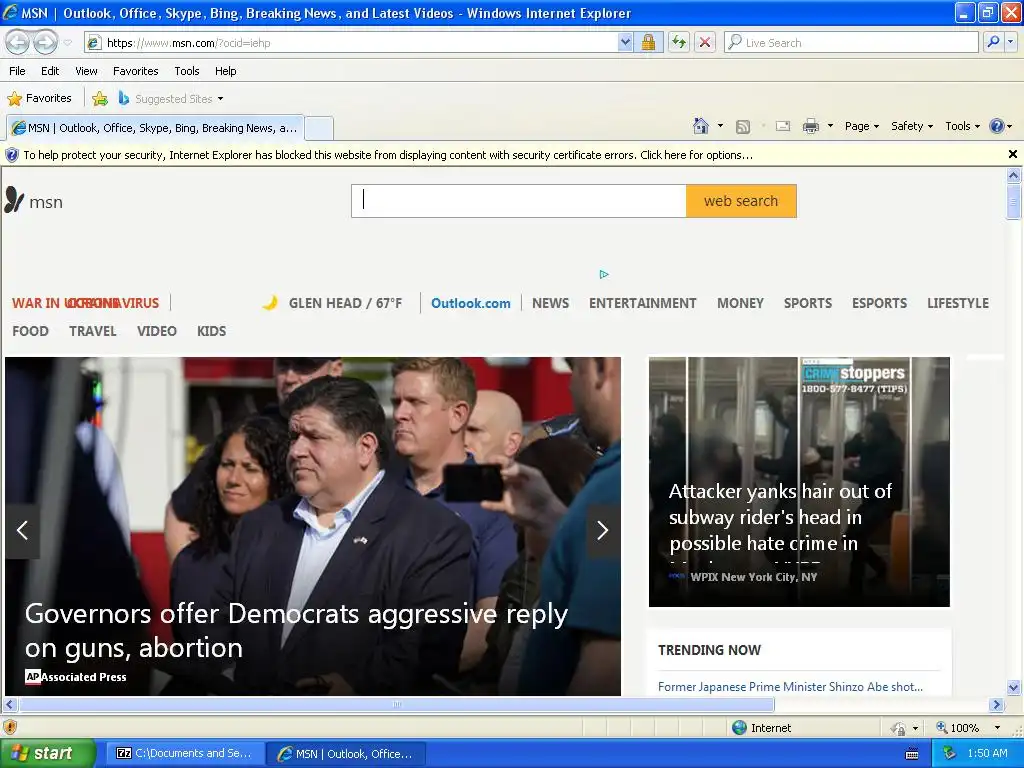The height and width of the screenshot is (768, 1024).
Task: Select the MSN browser tab
Action: (x=155, y=128)
